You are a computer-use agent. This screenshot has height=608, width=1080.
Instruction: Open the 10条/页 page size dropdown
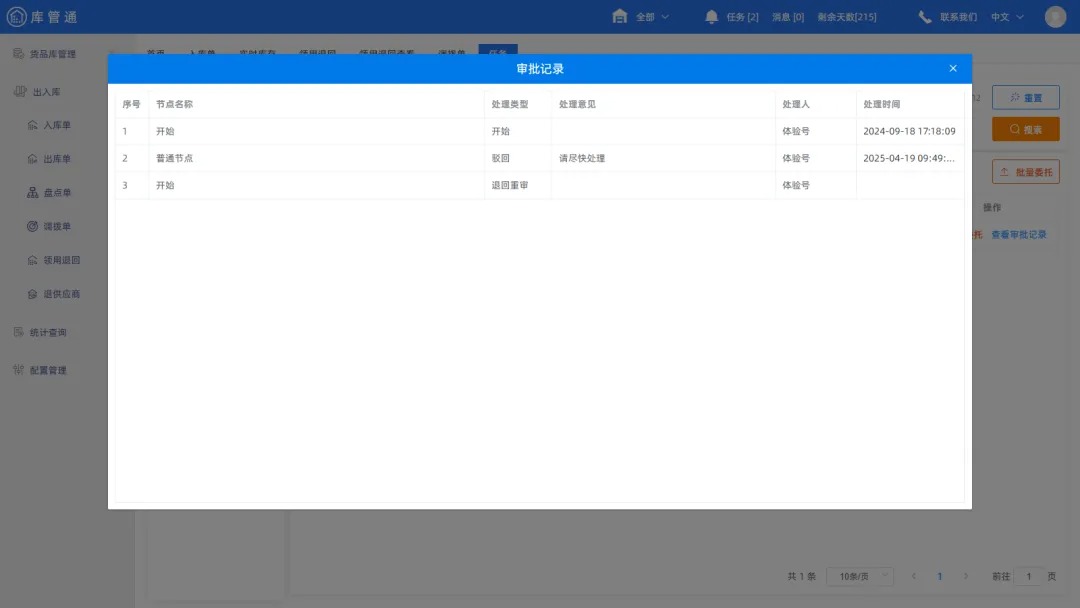pos(859,577)
